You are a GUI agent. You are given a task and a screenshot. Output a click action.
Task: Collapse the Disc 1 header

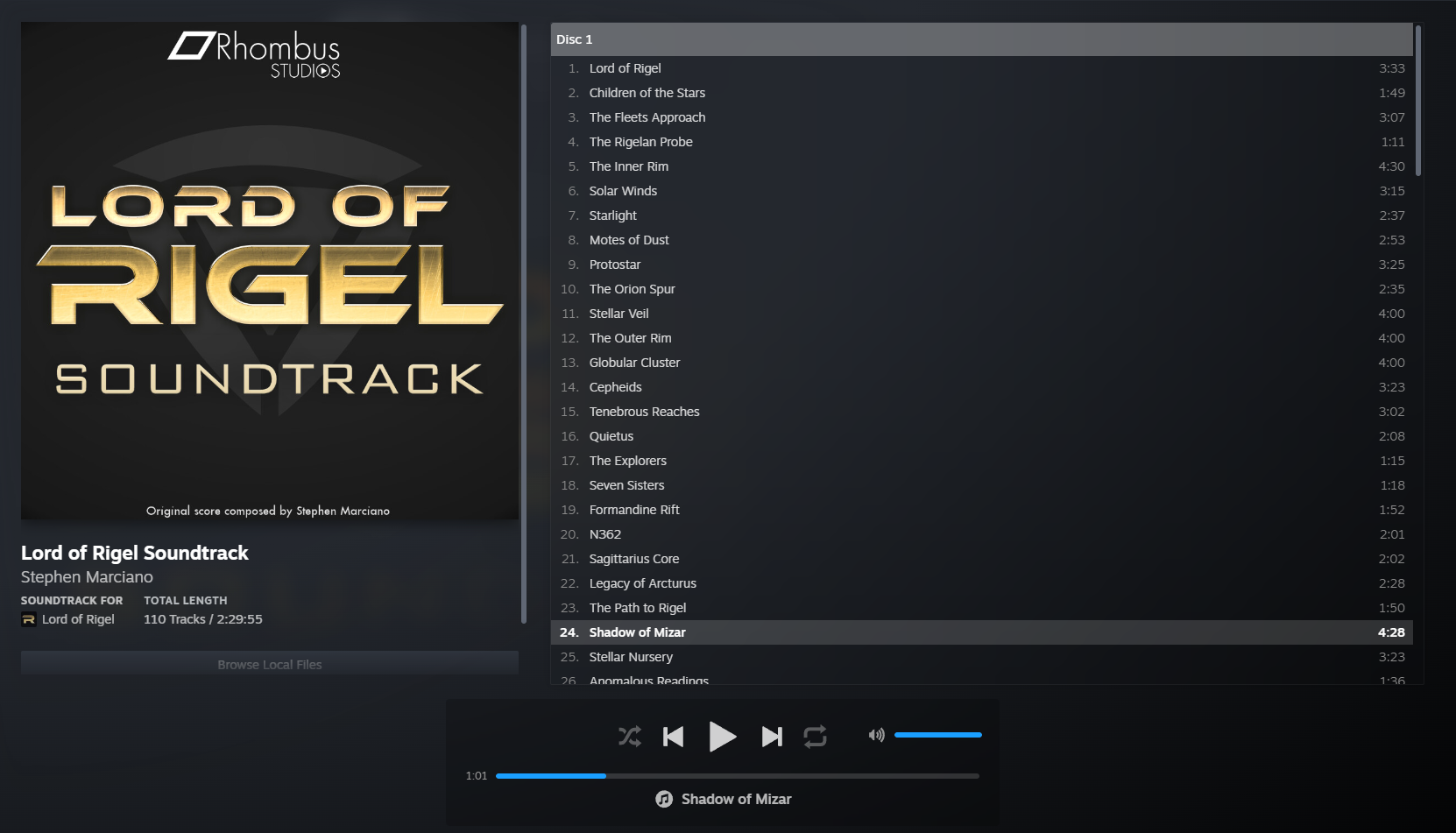[x=981, y=39]
